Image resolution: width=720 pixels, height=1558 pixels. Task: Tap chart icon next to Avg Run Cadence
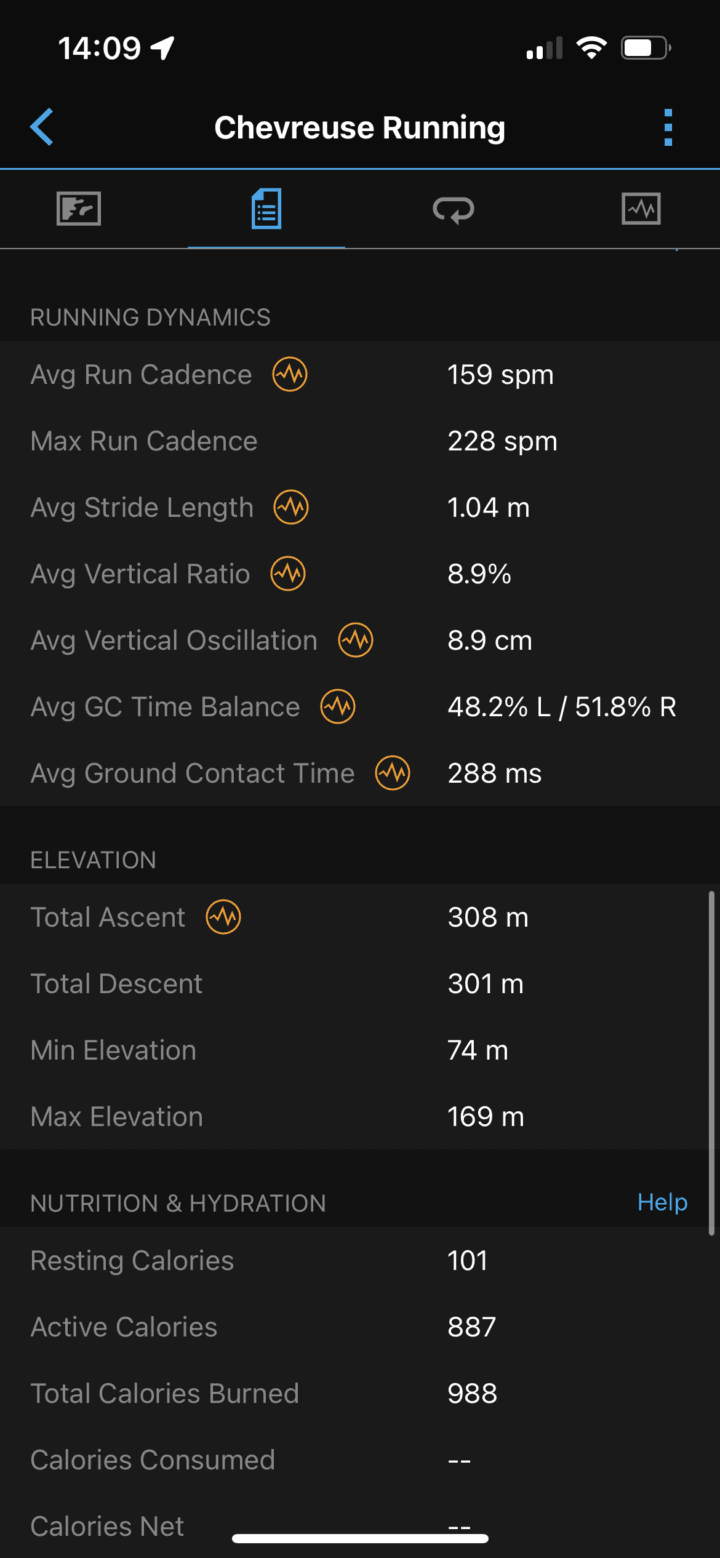pos(290,375)
